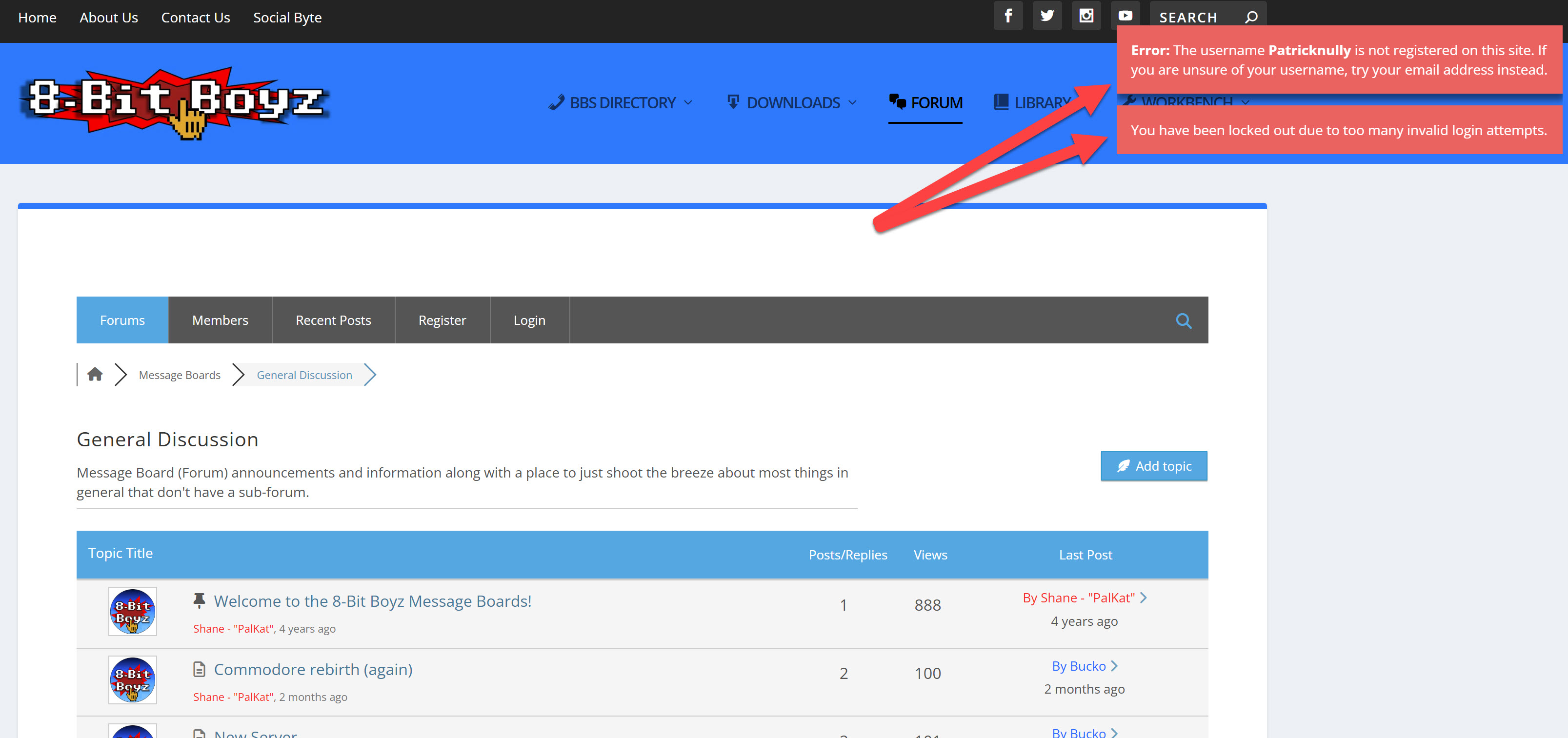Click the 100 views count
This screenshot has width=1568, height=738.
(x=927, y=673)
